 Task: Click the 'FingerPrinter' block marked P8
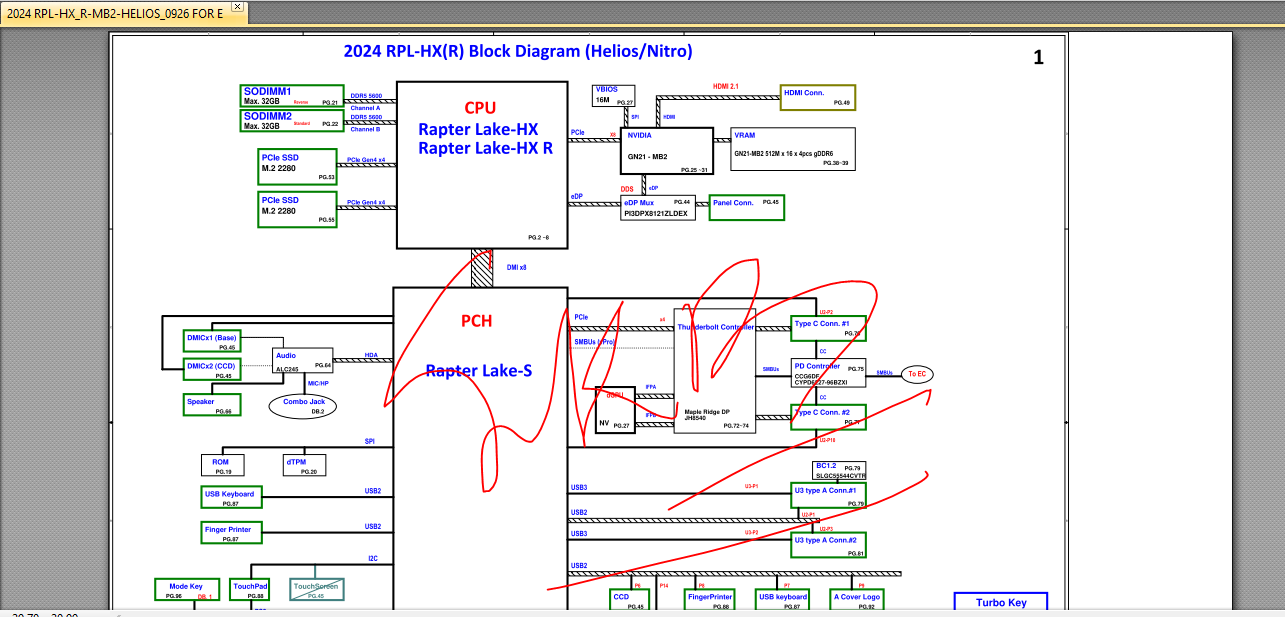click(x=710, y=601)
